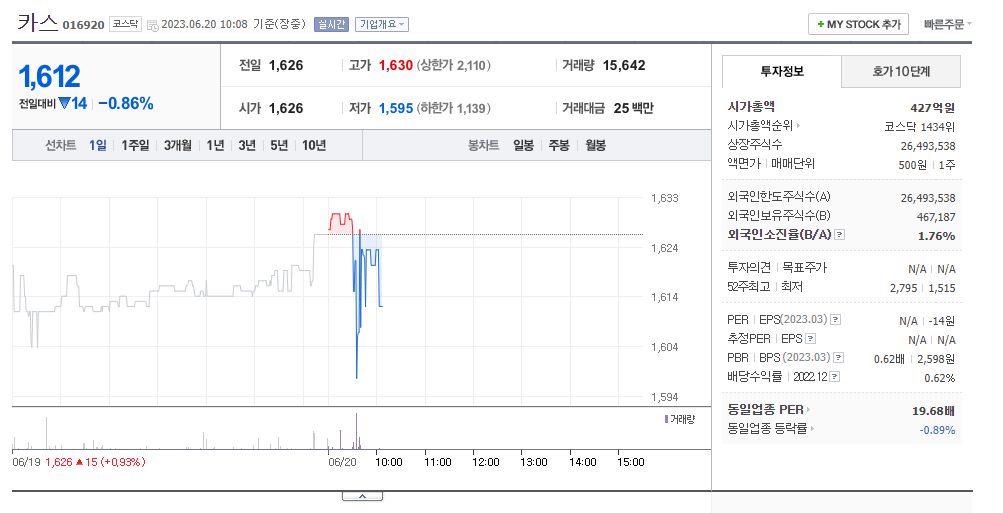Show the 일봉 candle chart

point(523,145)
